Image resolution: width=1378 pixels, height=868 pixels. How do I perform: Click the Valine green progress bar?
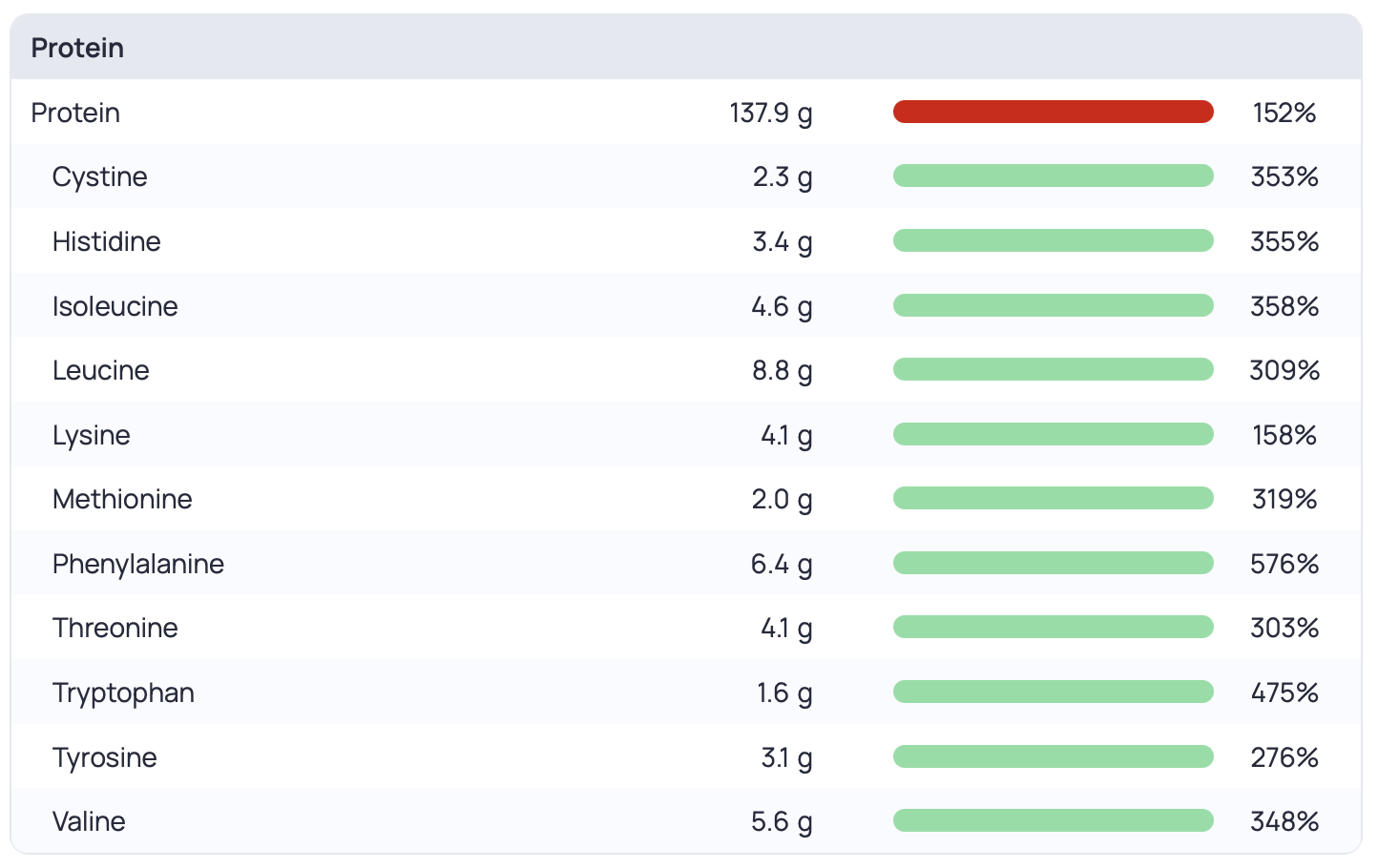[1053, 821]
